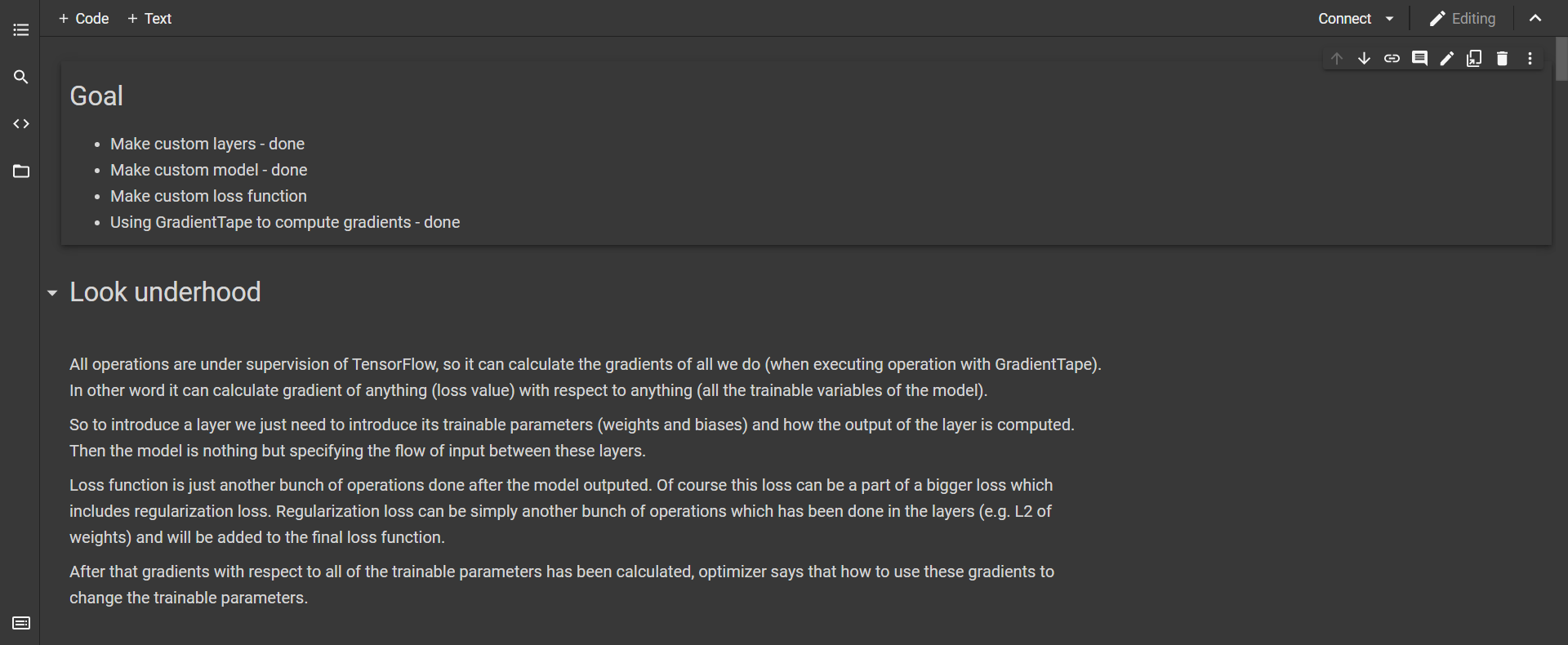Add a comment to the cell

(x=1419, y=58)
